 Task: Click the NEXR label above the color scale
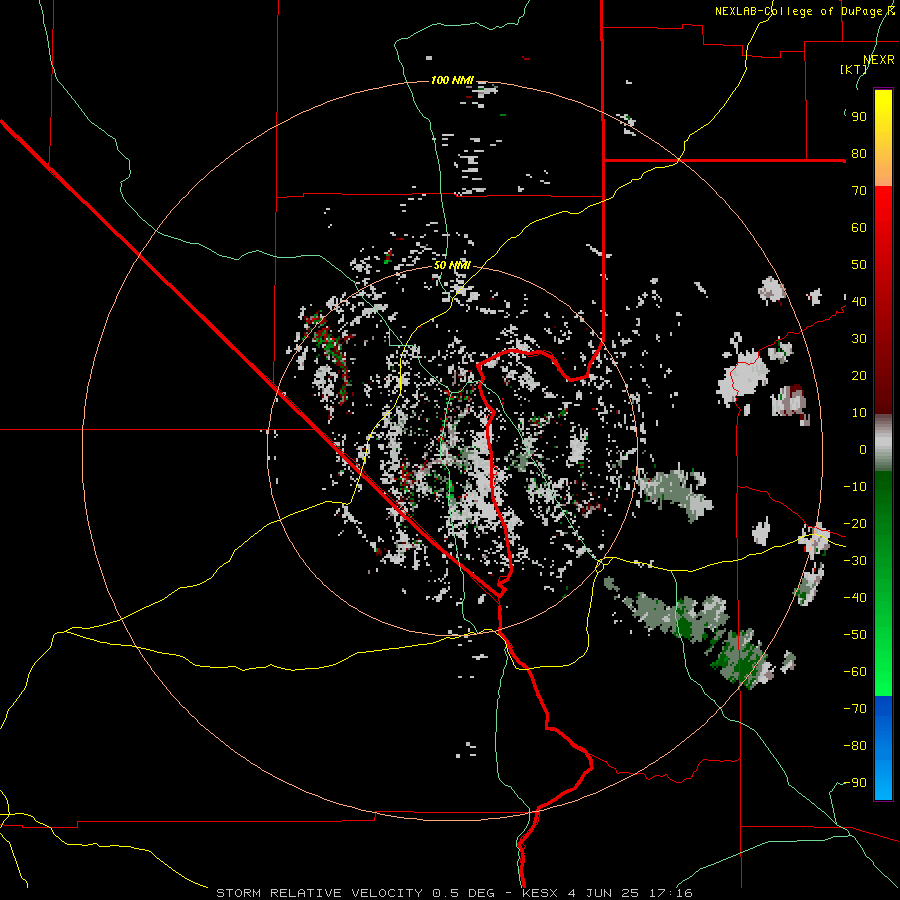(879, 60)
